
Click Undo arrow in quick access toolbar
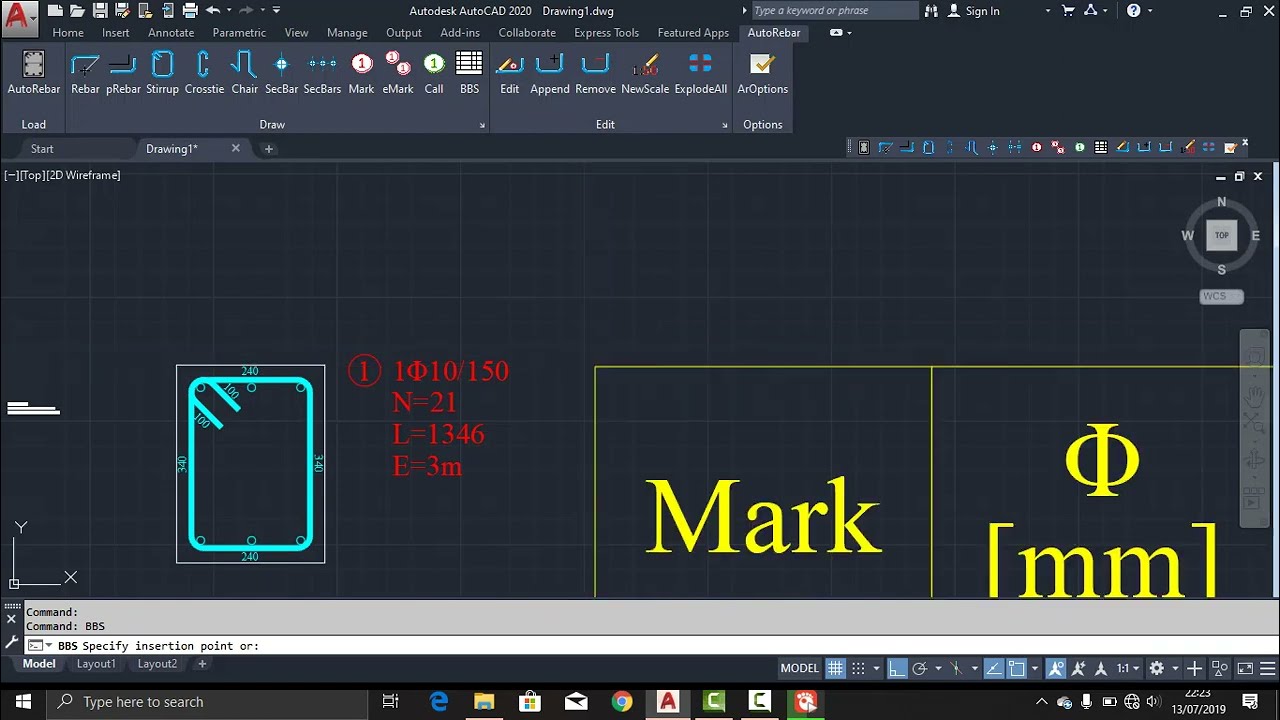[x=212, y=10]
